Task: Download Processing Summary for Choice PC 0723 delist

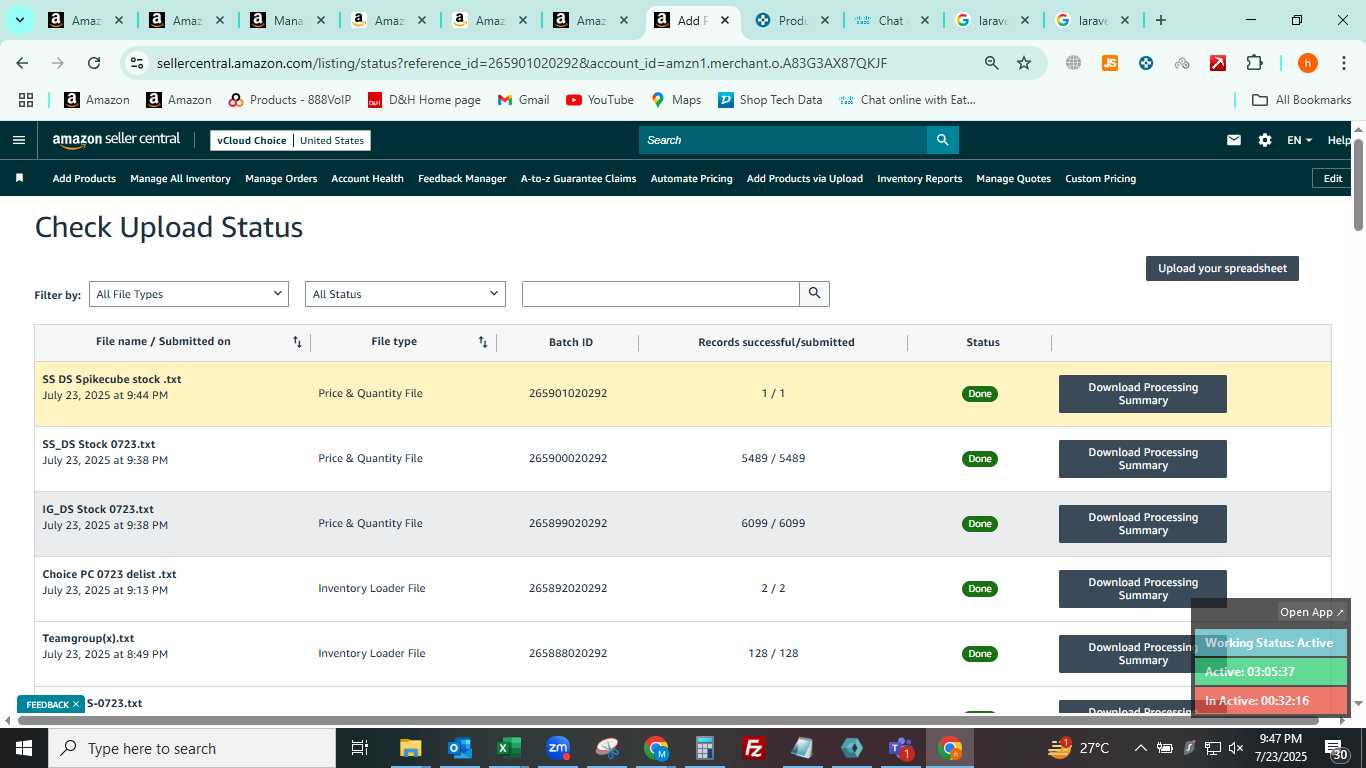Action: pyautogui.click(x=1143, y=589)
